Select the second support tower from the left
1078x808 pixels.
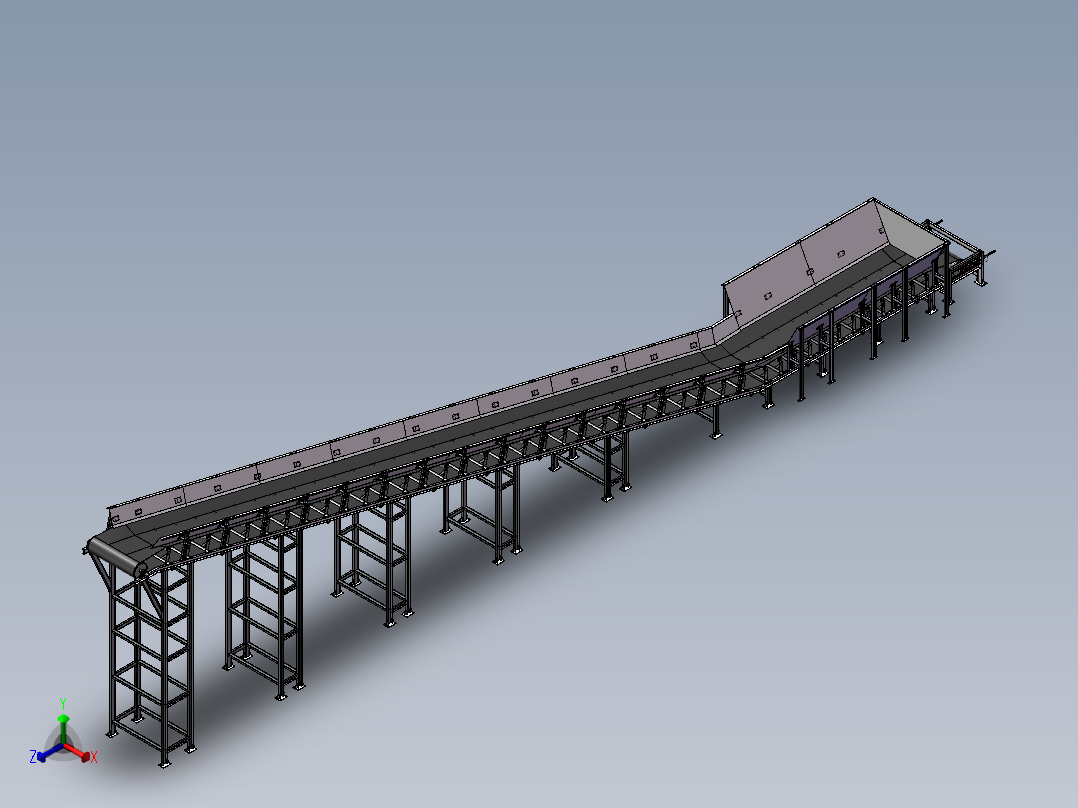(x=265, y=610)
